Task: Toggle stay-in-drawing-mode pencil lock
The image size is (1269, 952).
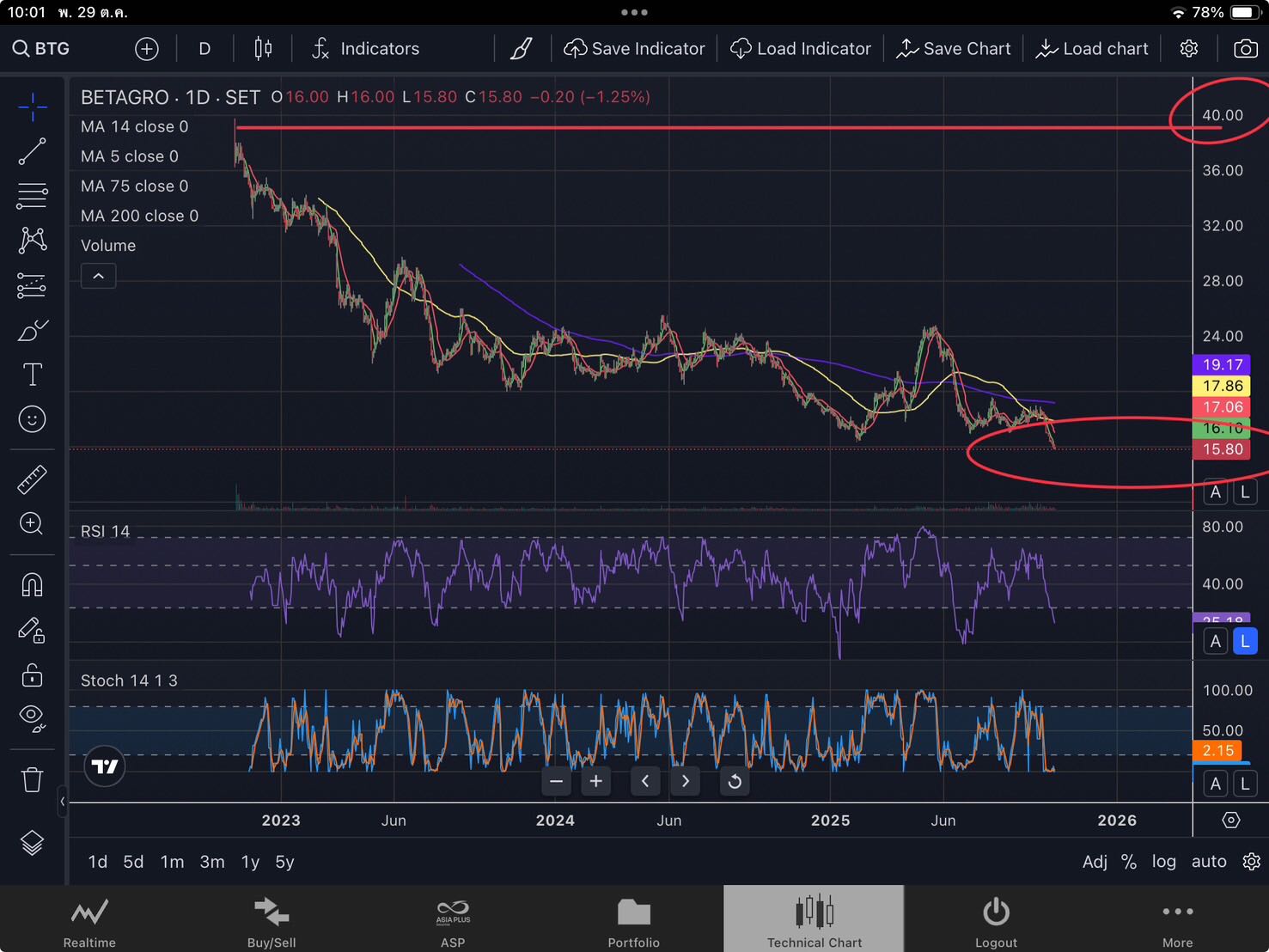Action: (32, 631)
